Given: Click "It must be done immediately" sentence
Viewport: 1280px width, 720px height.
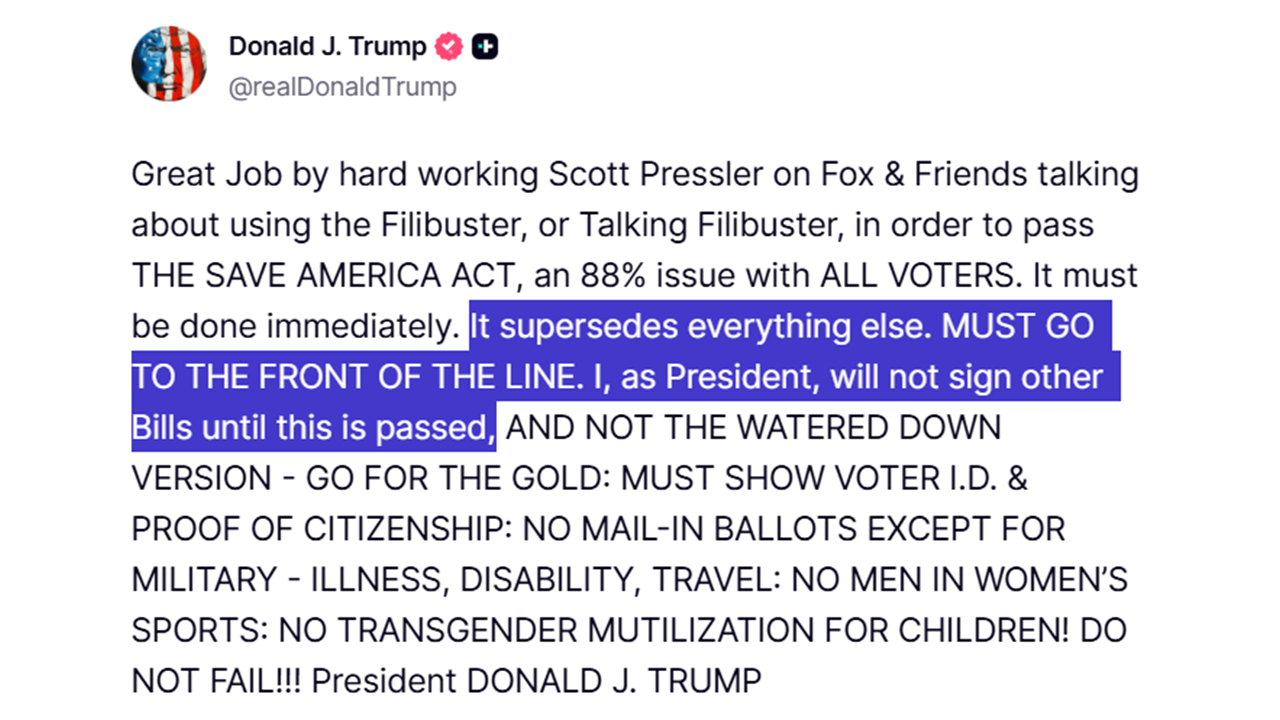Looking at the screenshot, I should tap(293, 327).
